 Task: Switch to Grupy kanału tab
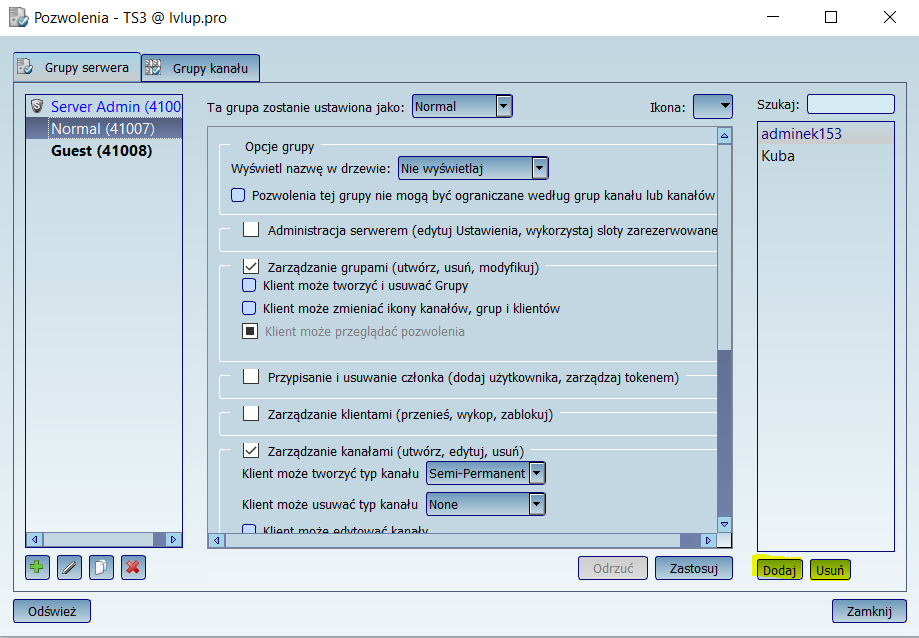[x=201, y=68]
